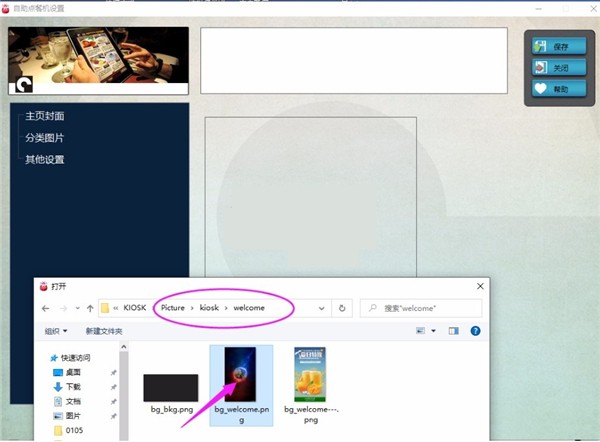
Task: Expand the address bar history dropdown
Action: click(x=321, y=308)
